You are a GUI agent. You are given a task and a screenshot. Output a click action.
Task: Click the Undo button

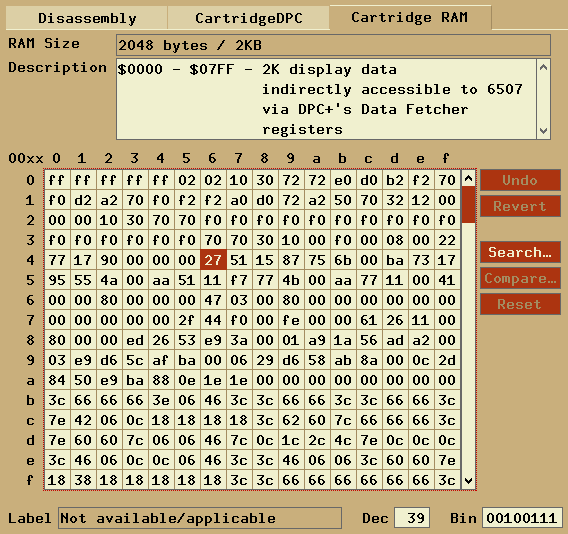click(520, 180)
